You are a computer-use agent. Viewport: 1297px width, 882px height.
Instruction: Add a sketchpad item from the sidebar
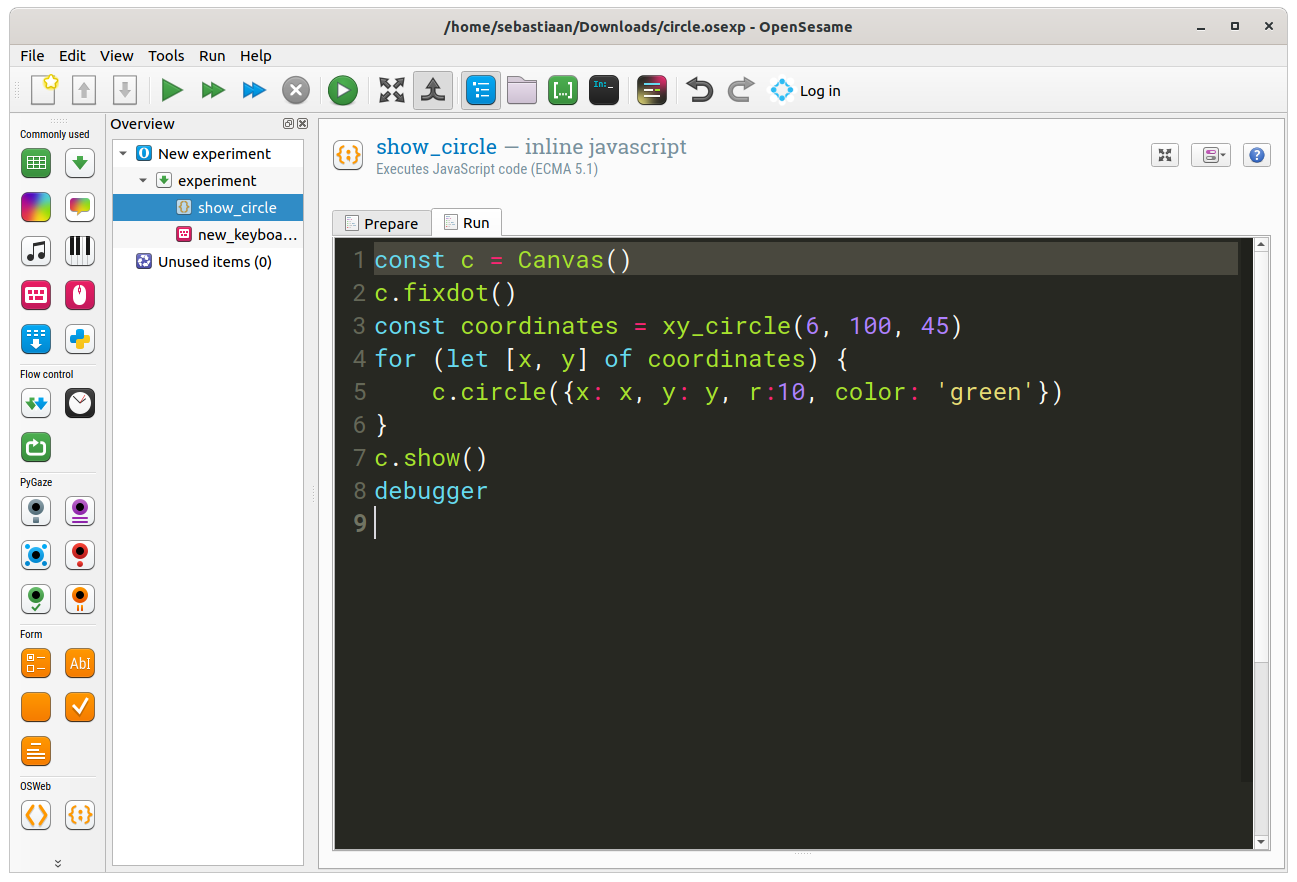pyautogui.click(x=35, y=207)
